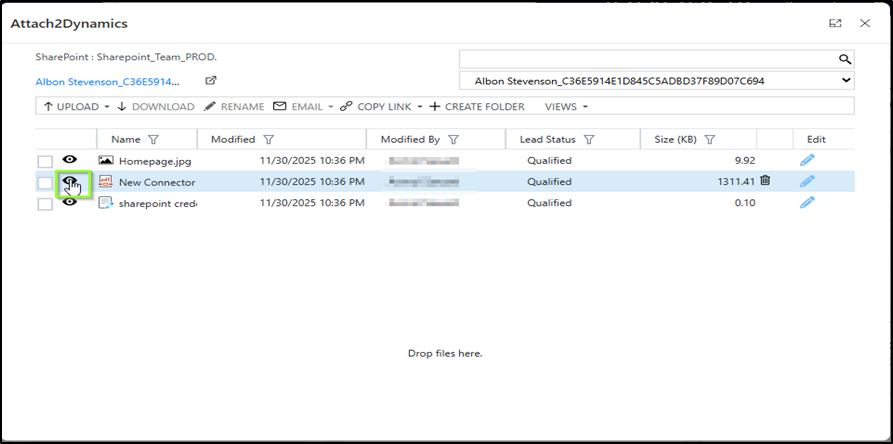The image size is (893, 444).
Task: Preview Homepage.jpg using its eye icon
Action: pos(71,159)
